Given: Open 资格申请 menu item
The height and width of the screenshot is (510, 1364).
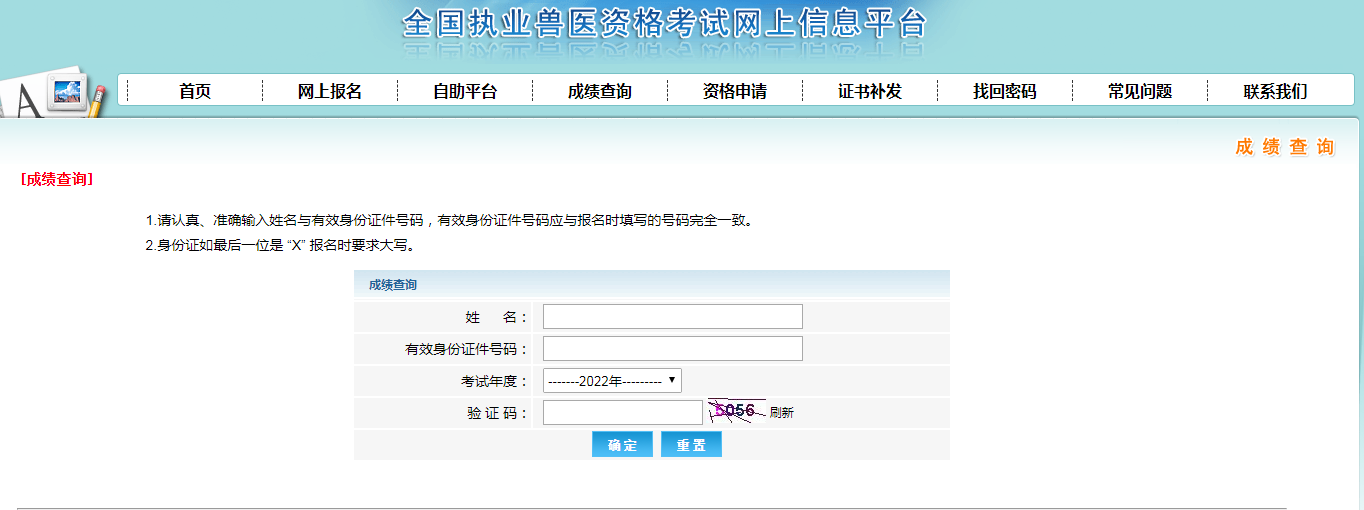Looking at the screenshot, I should [735, 91].
